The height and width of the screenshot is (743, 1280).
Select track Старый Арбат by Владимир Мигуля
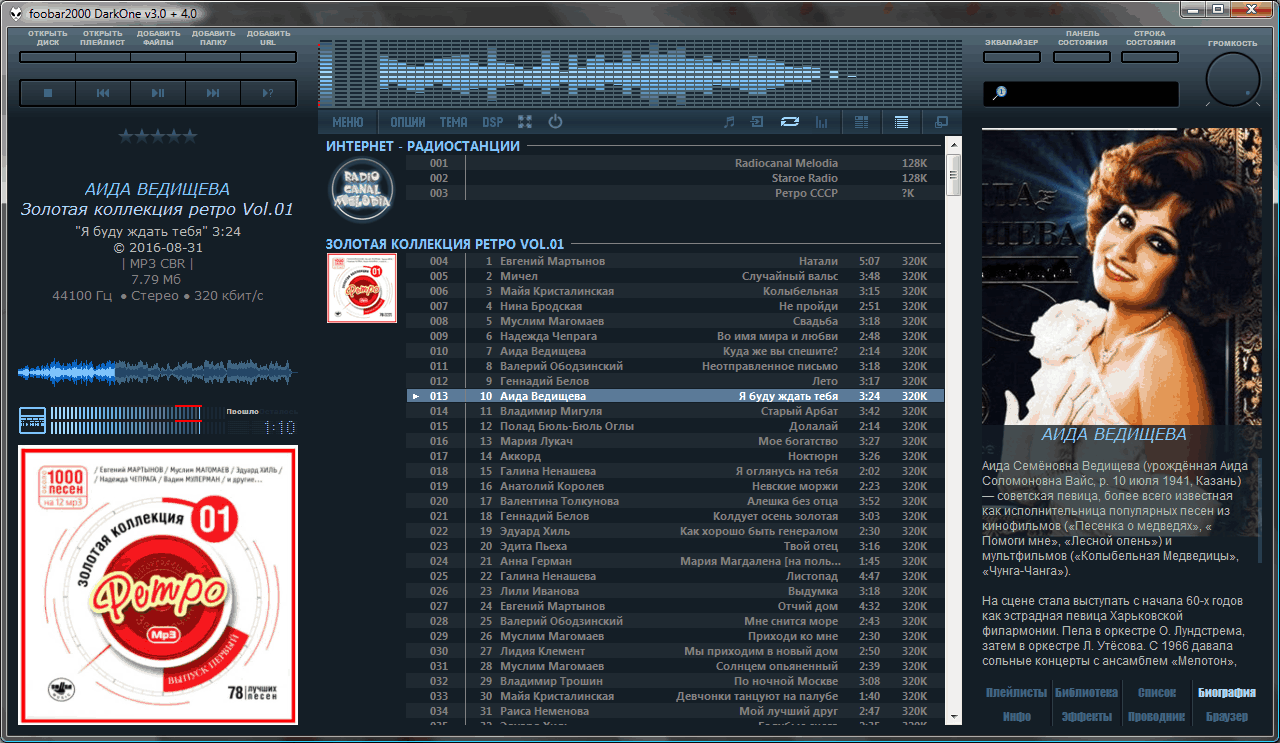coord(675,411)
